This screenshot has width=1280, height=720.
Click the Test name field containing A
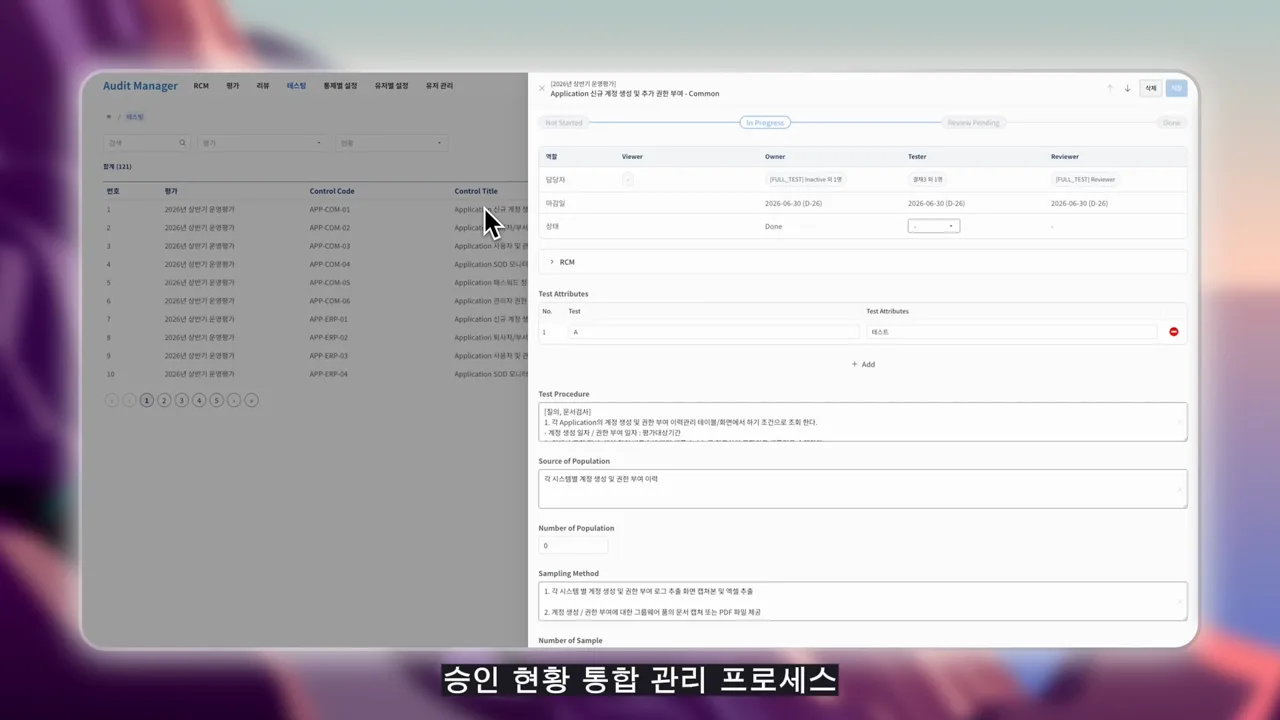pyautogui.click(x=714, y=332)
